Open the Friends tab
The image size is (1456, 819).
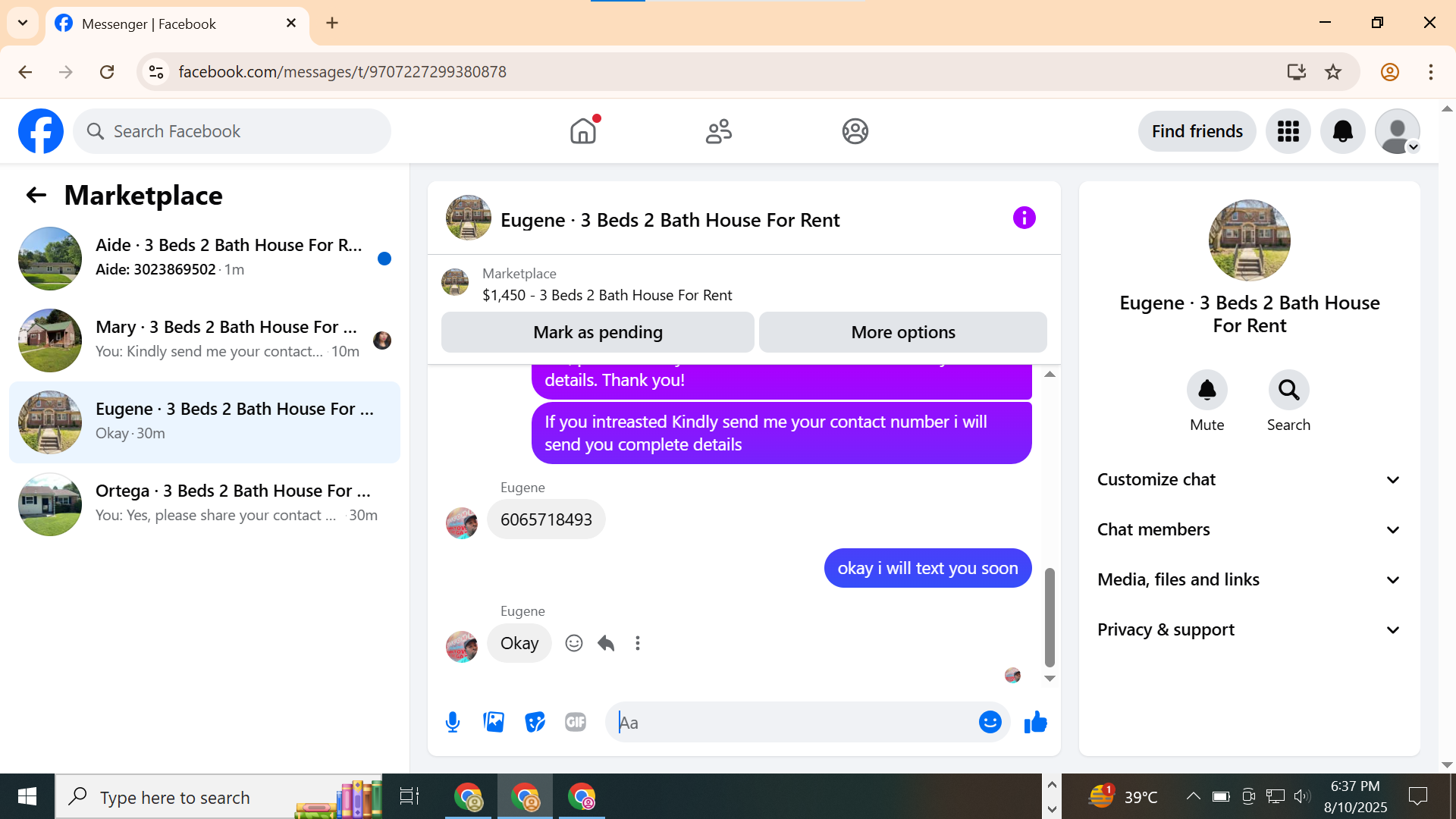718,131
